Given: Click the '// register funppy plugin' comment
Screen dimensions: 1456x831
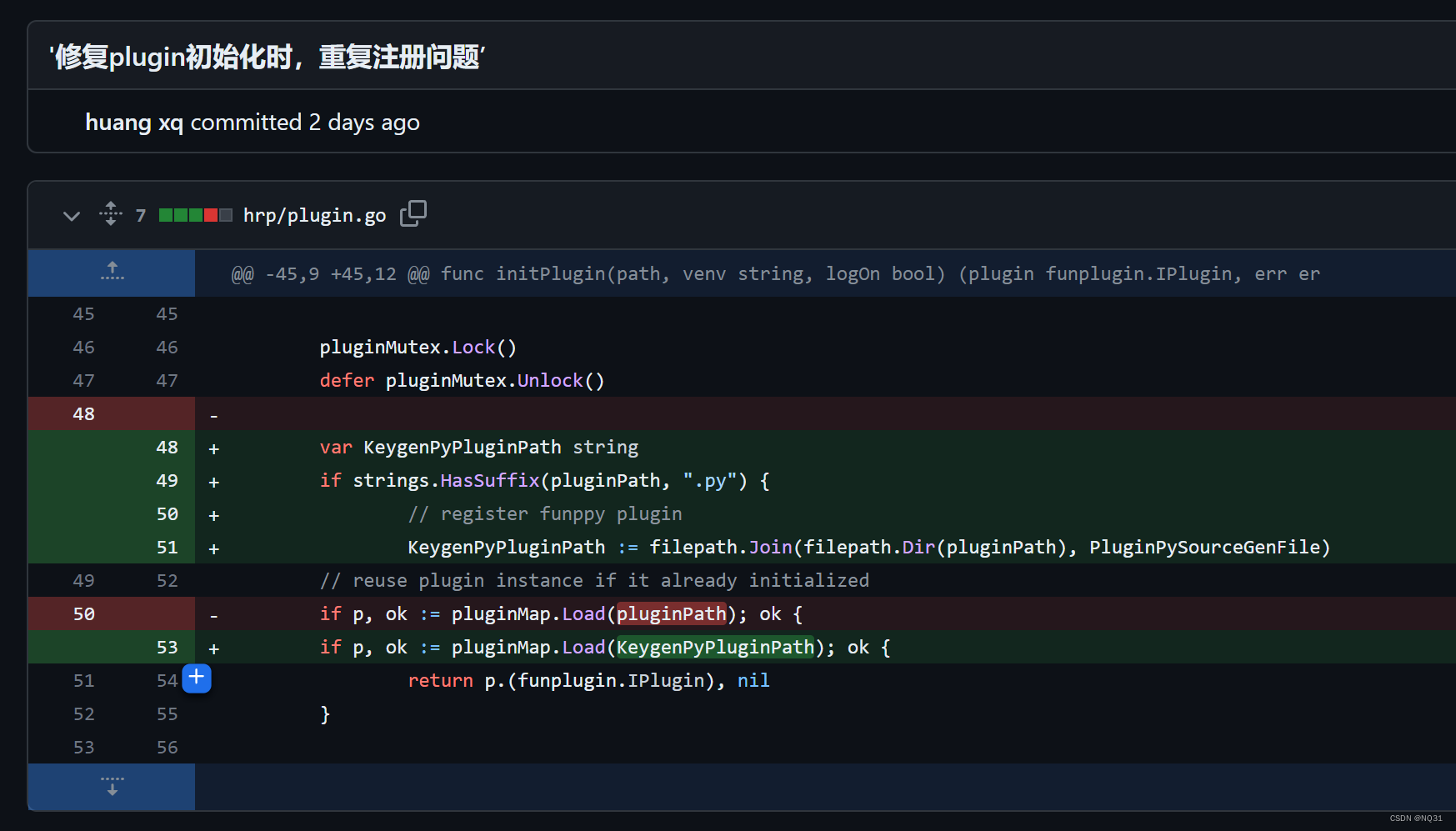Looking at the screenshot, I should 545,514.
